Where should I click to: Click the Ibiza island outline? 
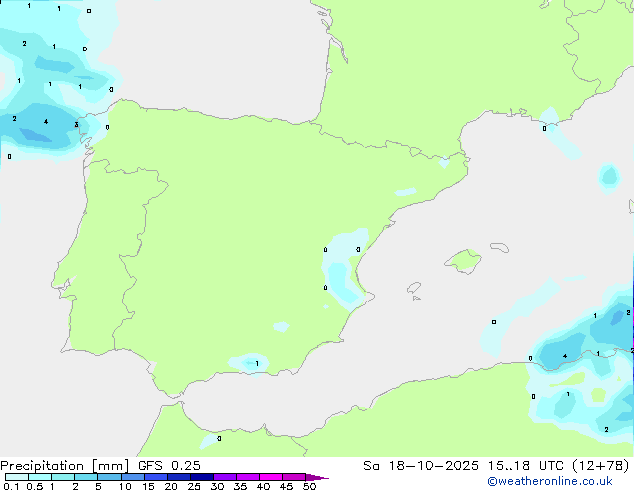pyautogui.click(x=414, y=288)
